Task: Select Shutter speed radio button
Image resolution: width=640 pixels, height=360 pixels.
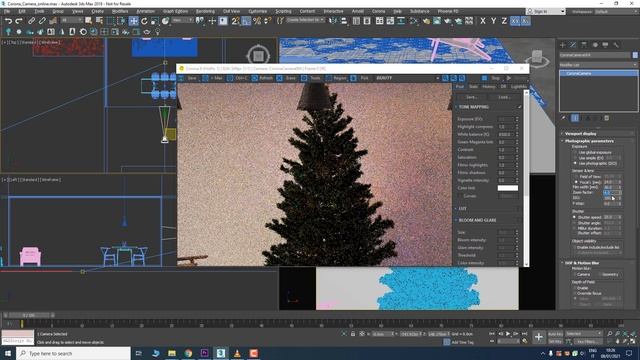Action: pos(575,217)
